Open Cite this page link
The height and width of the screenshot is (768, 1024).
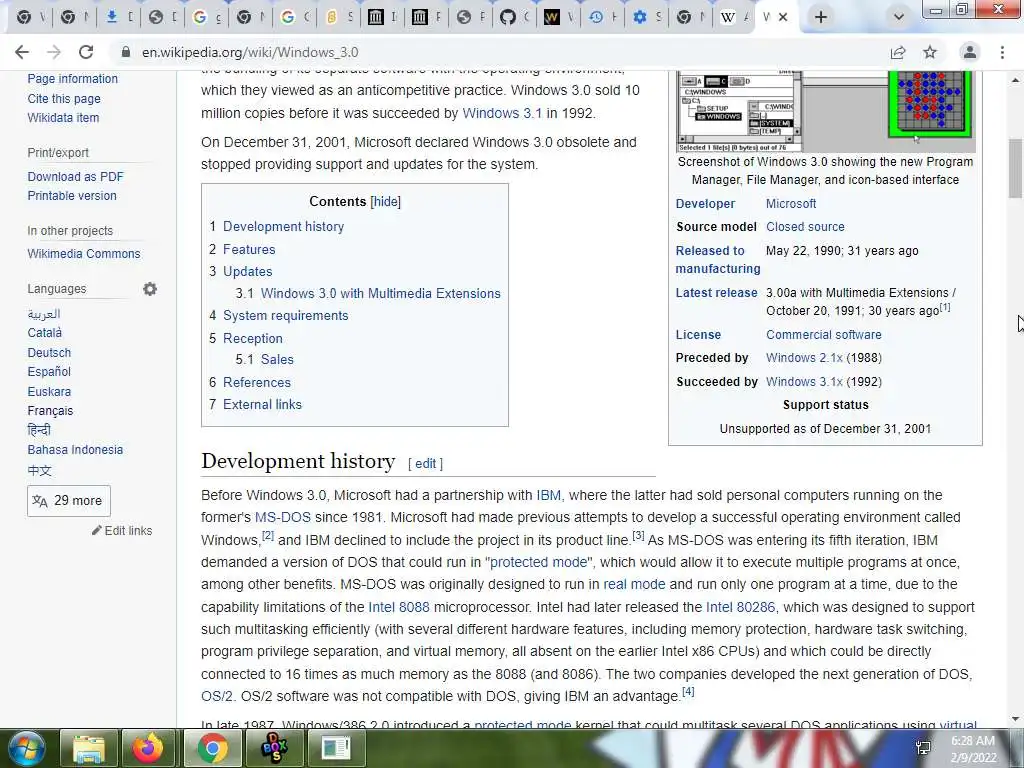pyautogui.click(x=64, y=99)
